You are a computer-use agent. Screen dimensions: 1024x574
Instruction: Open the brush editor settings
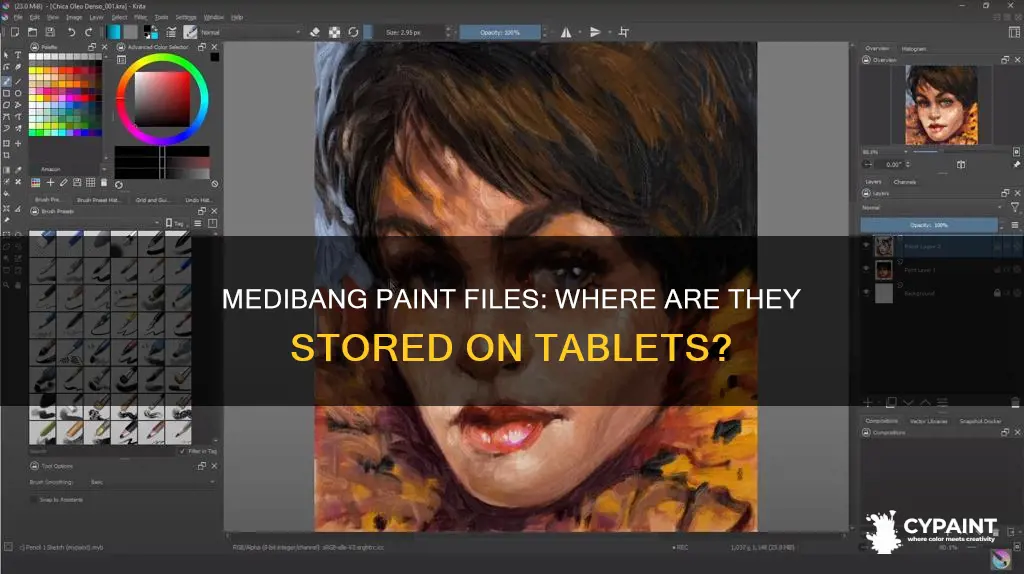(x=171, y=32)
